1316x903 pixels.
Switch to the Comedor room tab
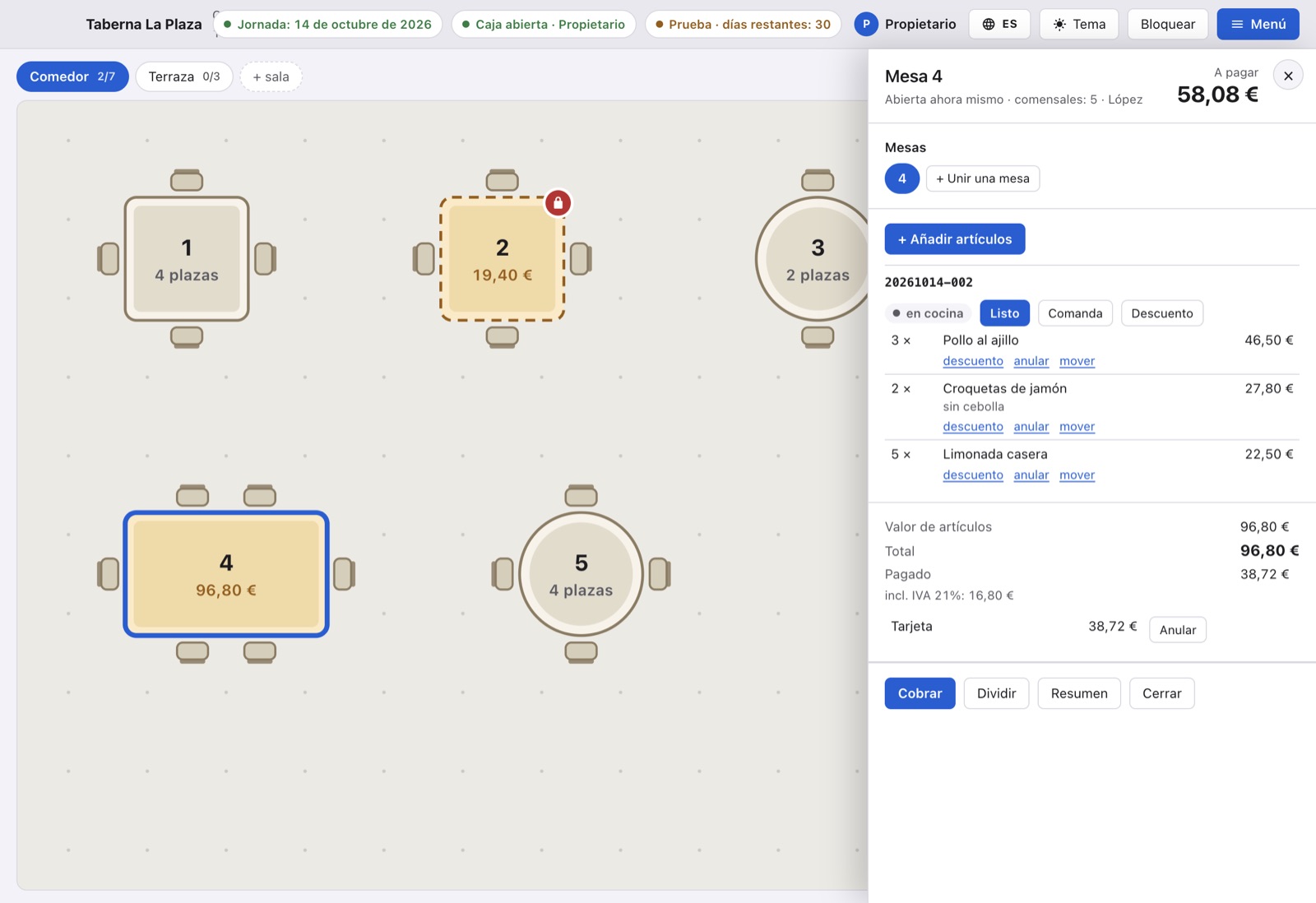(72, 76)
